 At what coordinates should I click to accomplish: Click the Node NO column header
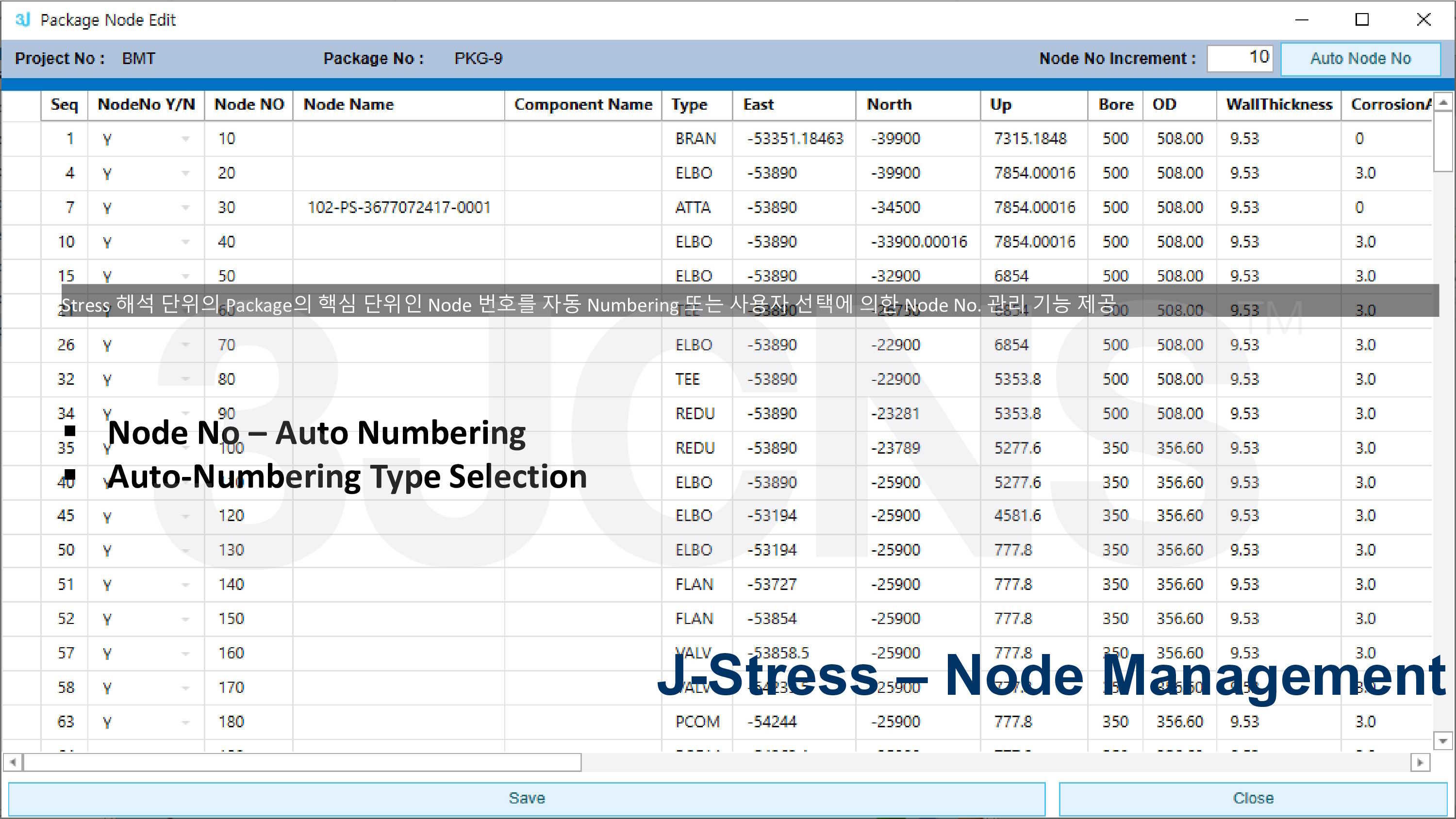pos(248,105)
